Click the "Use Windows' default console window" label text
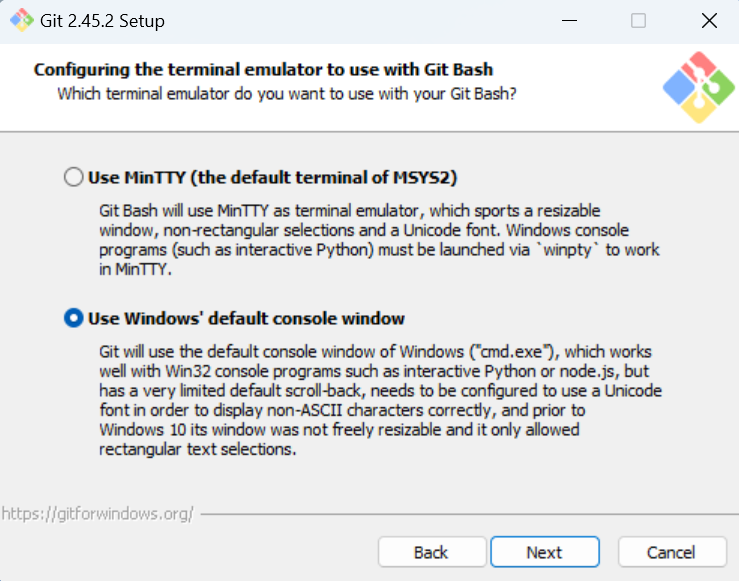 [x=246, y=319]
